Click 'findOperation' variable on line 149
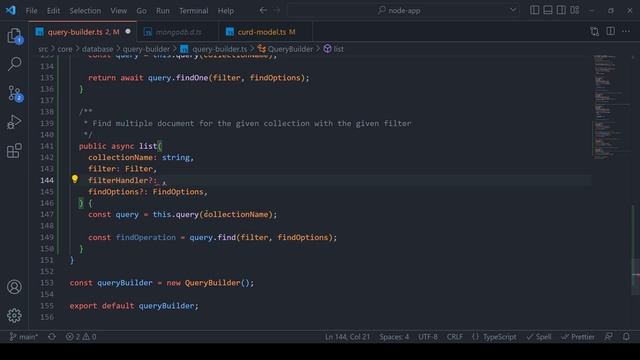The height and width of the screenshot is (360, 640). (x=146, y=237)
